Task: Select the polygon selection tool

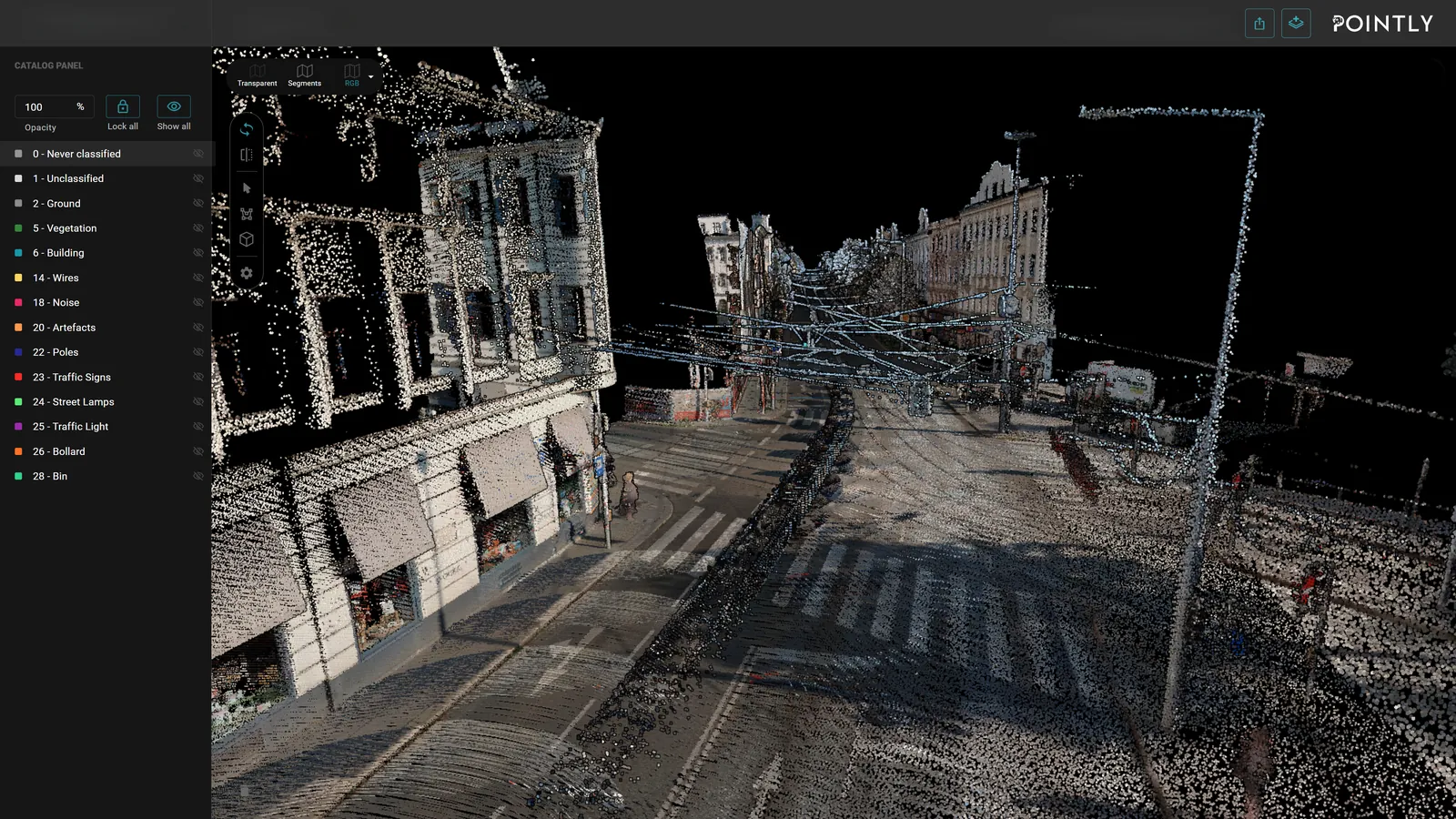Action: coord(247,214)
